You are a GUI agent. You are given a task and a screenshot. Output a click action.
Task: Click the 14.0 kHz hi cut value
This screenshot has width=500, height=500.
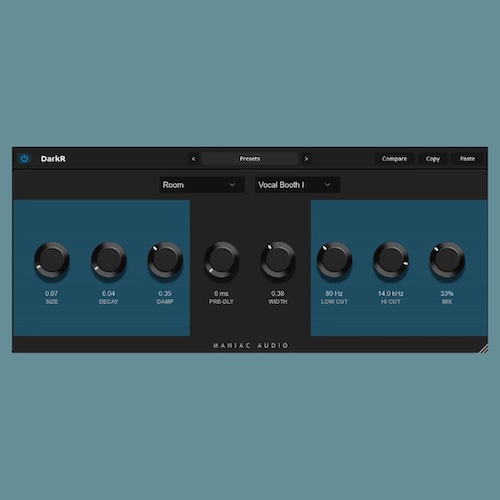point(391,293)
